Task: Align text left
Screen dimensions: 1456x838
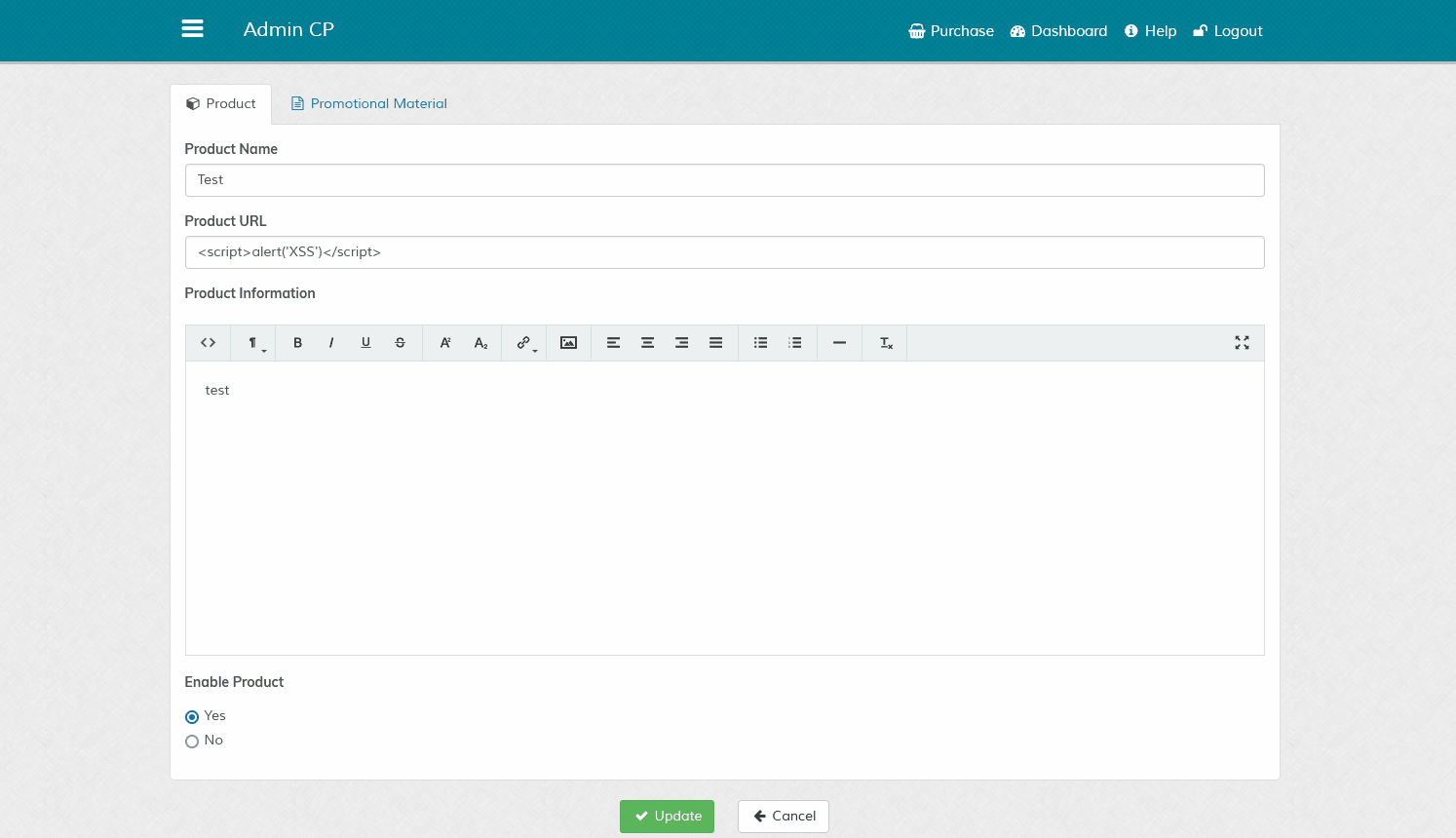Action: (613, 343)
